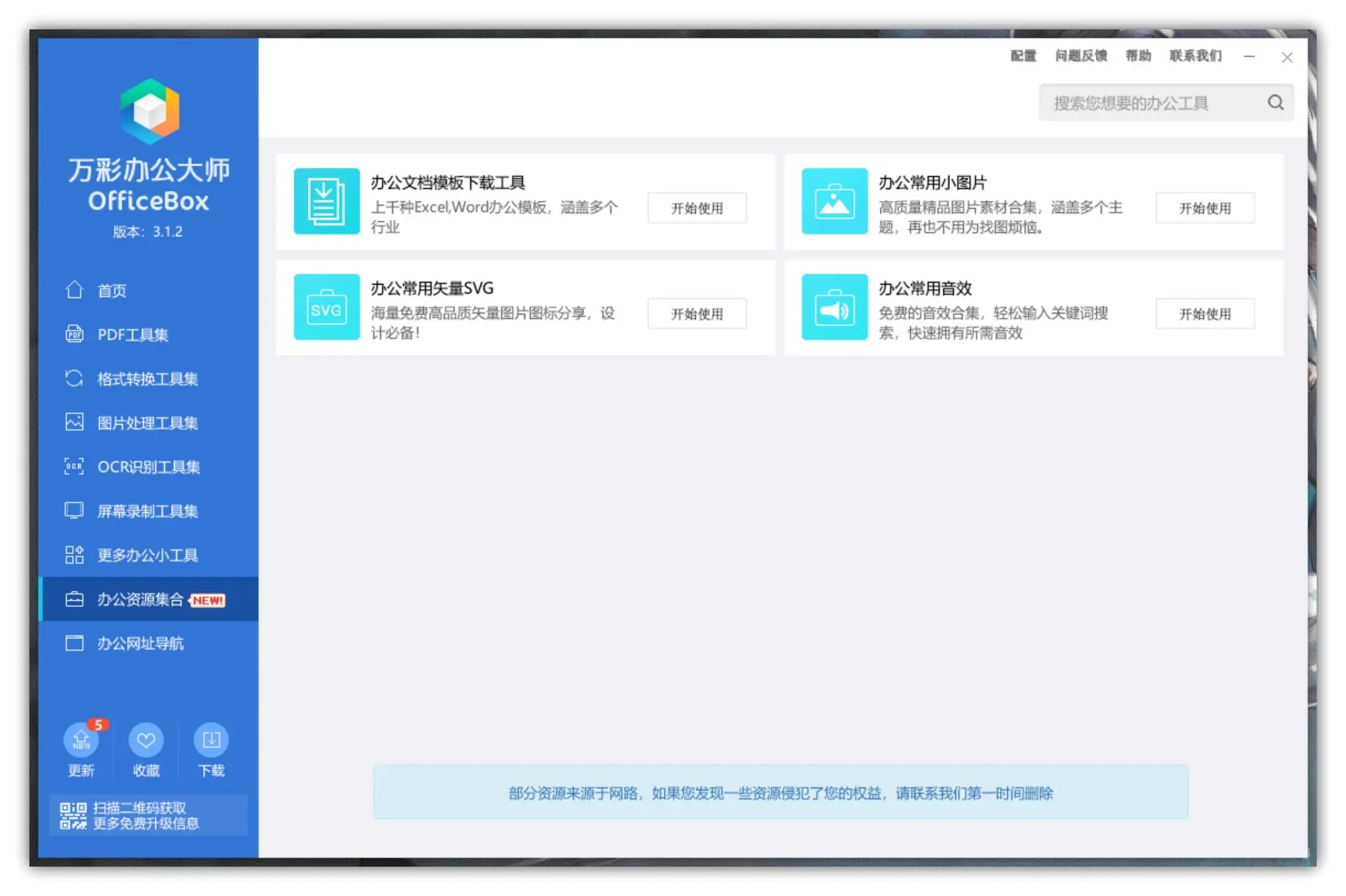This screenshot has height=896, width=1346.
Task: Select 更多办公小工具 entry
Action: click(x=148, y=554)
